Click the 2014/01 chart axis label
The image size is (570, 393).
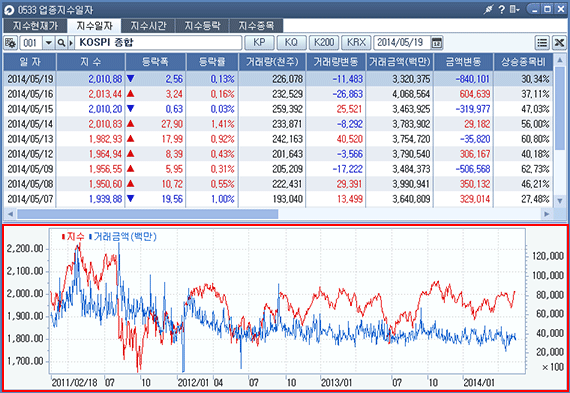479,382
